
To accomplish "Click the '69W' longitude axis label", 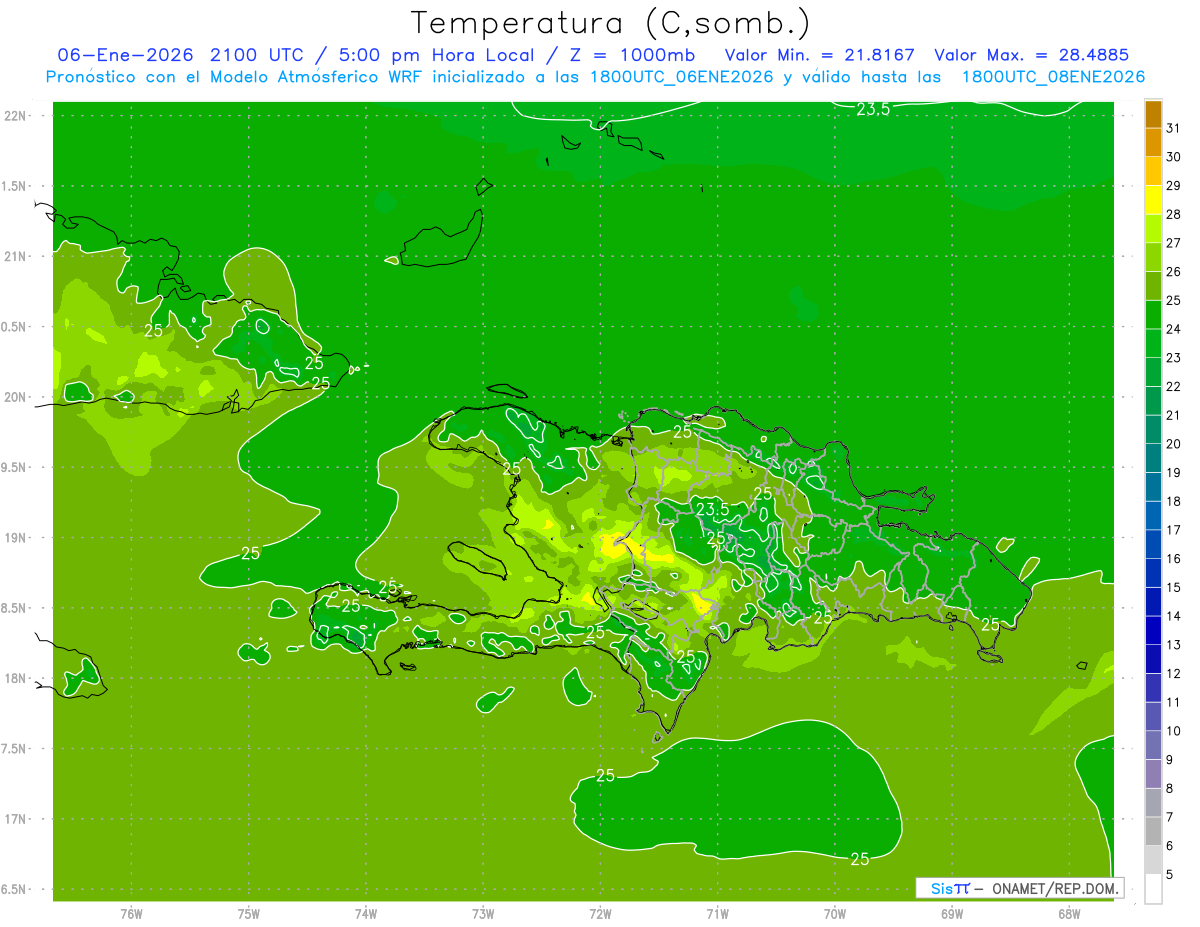I will 952,914.
